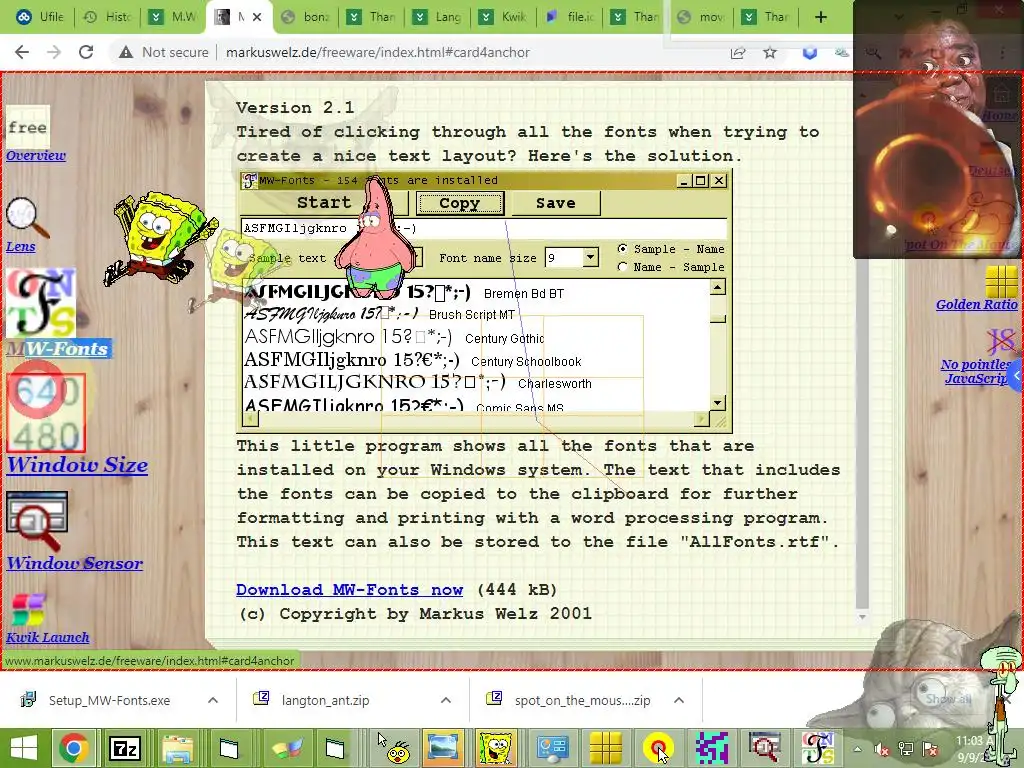The width and height of the screenshot is (1024, 768).
Task: Switch to the Ufile tab
Action: coord(40,17)
